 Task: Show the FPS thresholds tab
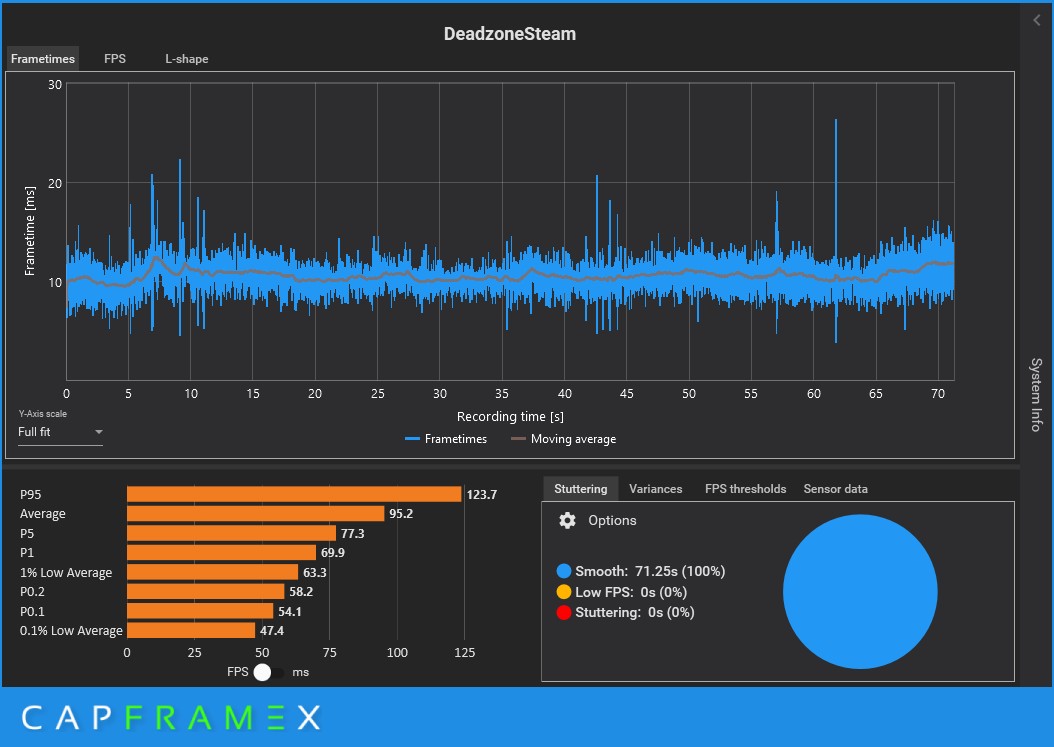click(x=745, y=489)
